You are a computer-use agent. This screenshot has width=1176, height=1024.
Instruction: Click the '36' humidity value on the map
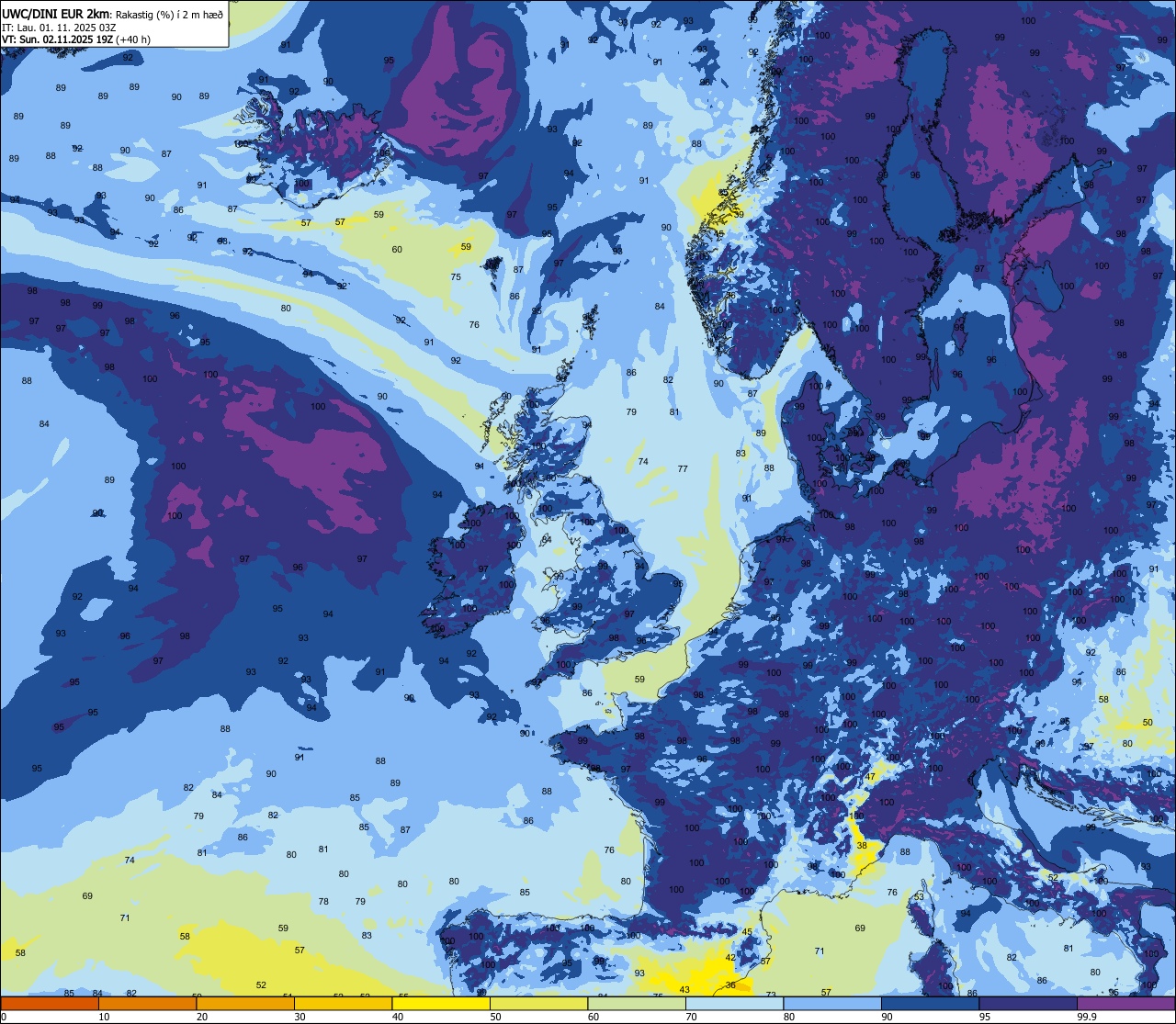[x=730, y=985]
